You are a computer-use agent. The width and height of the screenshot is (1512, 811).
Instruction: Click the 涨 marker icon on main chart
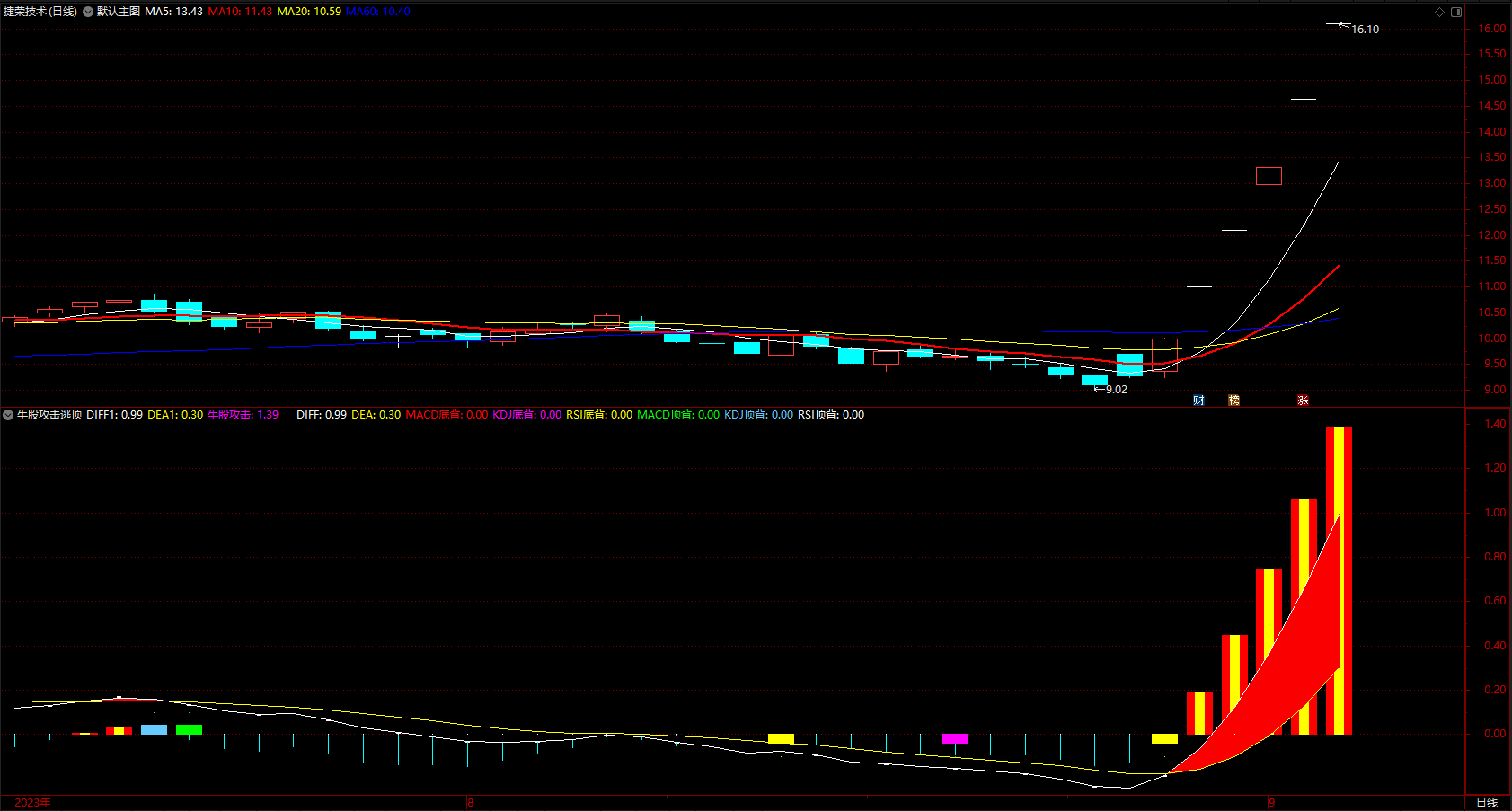click(x=1303, y=401)
